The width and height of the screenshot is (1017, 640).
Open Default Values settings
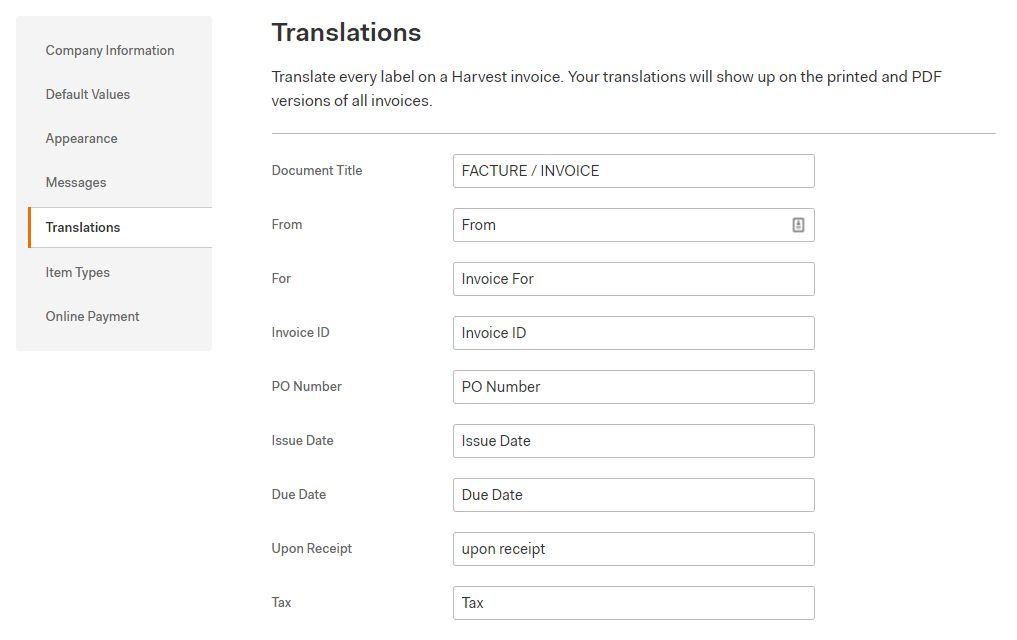point(87,94)
